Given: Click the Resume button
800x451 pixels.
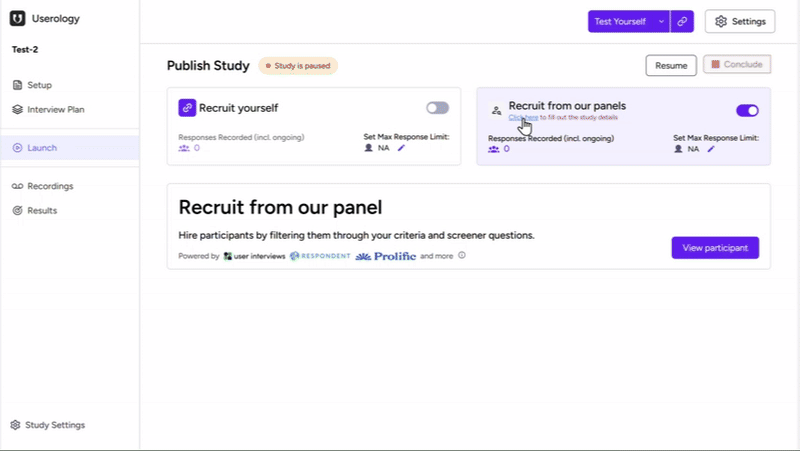Looking at the screenshot, I should tap(671, 65).
